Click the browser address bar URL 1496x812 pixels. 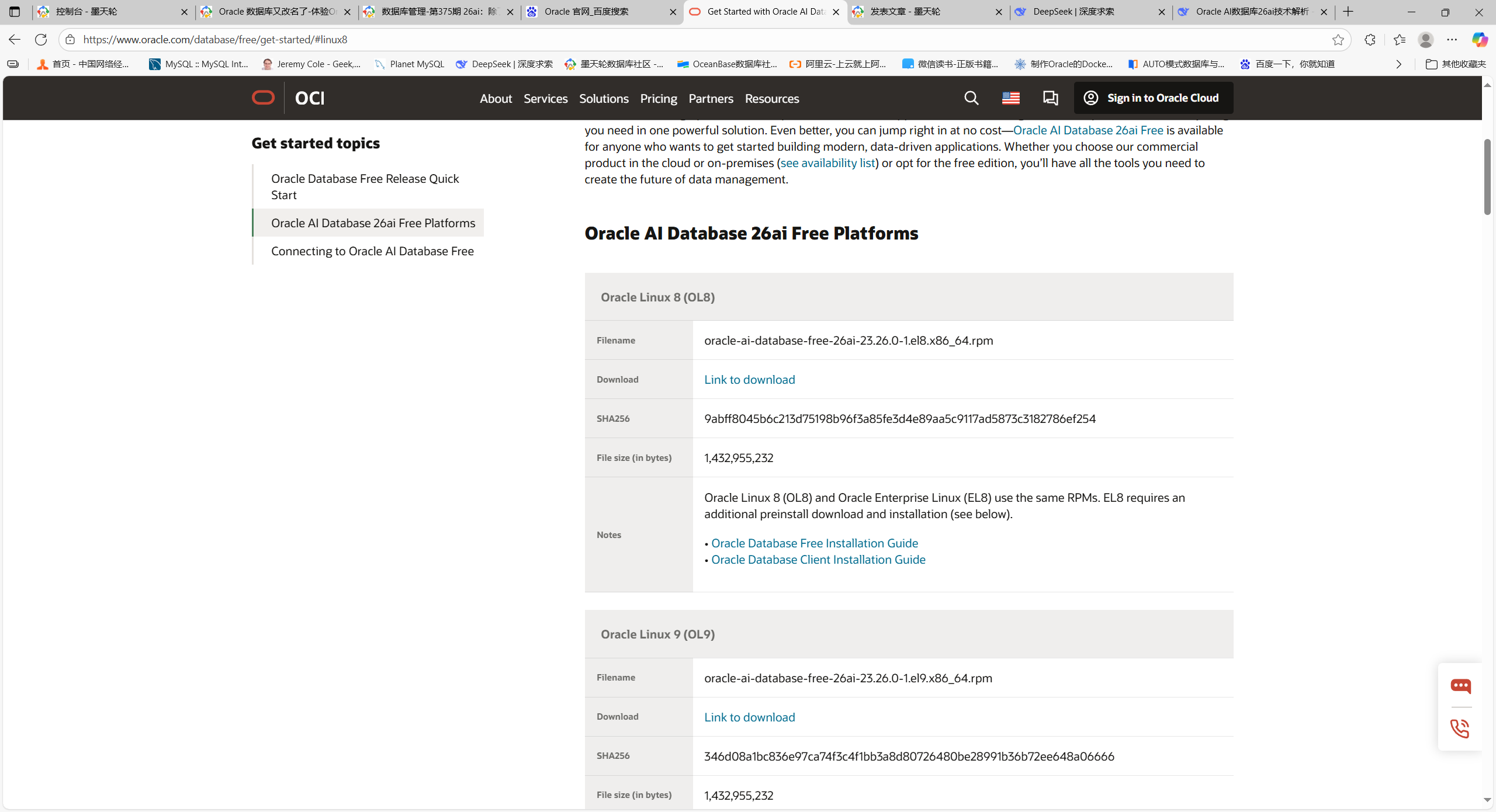(x=215, y=40)
